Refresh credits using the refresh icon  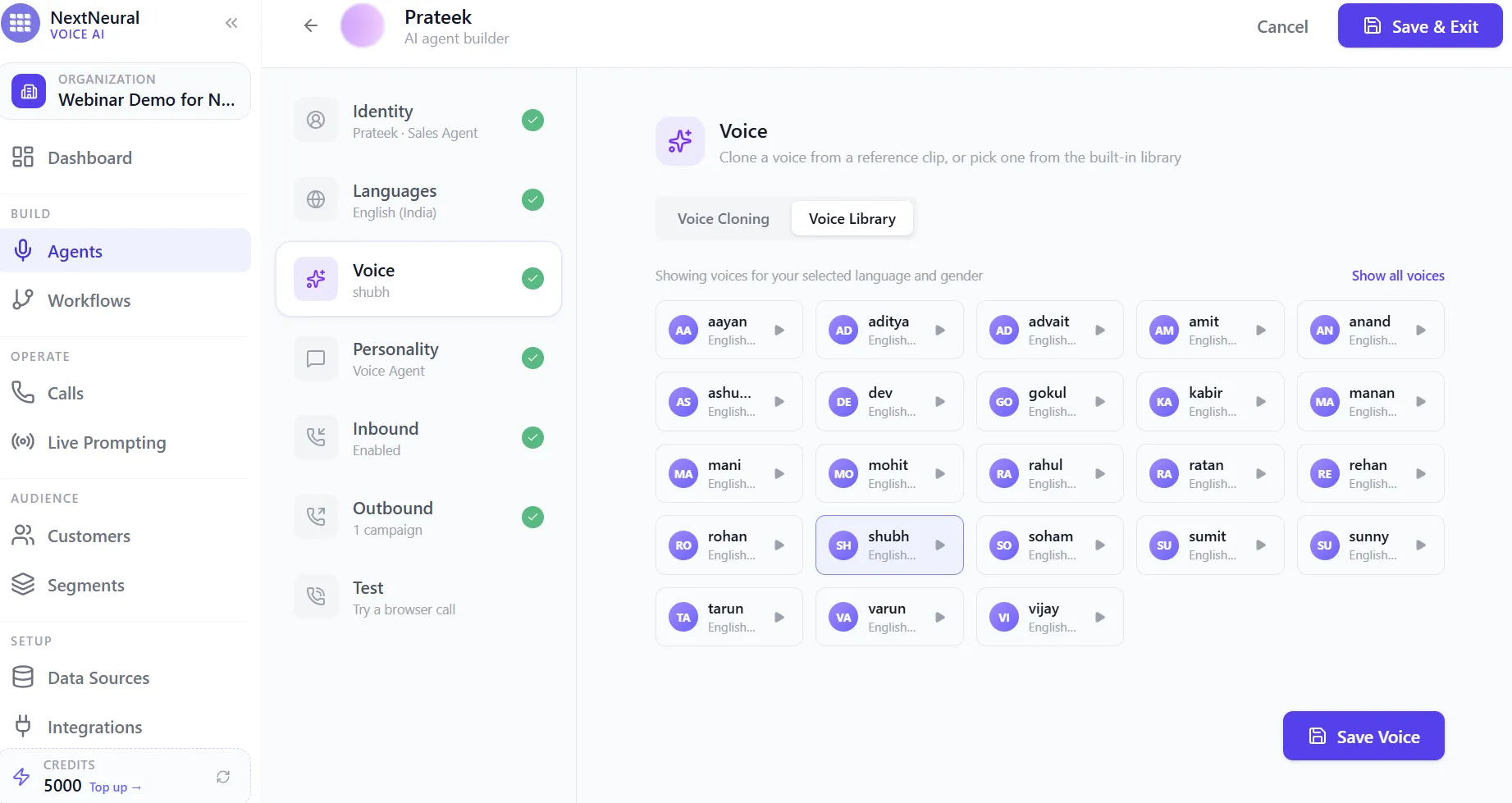click(x=223, y=776)
